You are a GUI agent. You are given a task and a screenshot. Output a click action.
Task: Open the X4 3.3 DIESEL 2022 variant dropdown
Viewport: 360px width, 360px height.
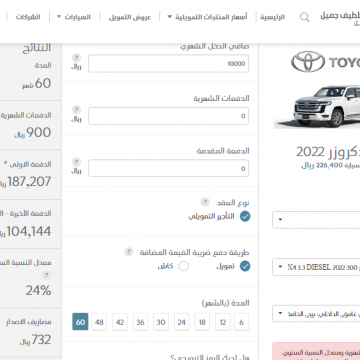point(316,267)
